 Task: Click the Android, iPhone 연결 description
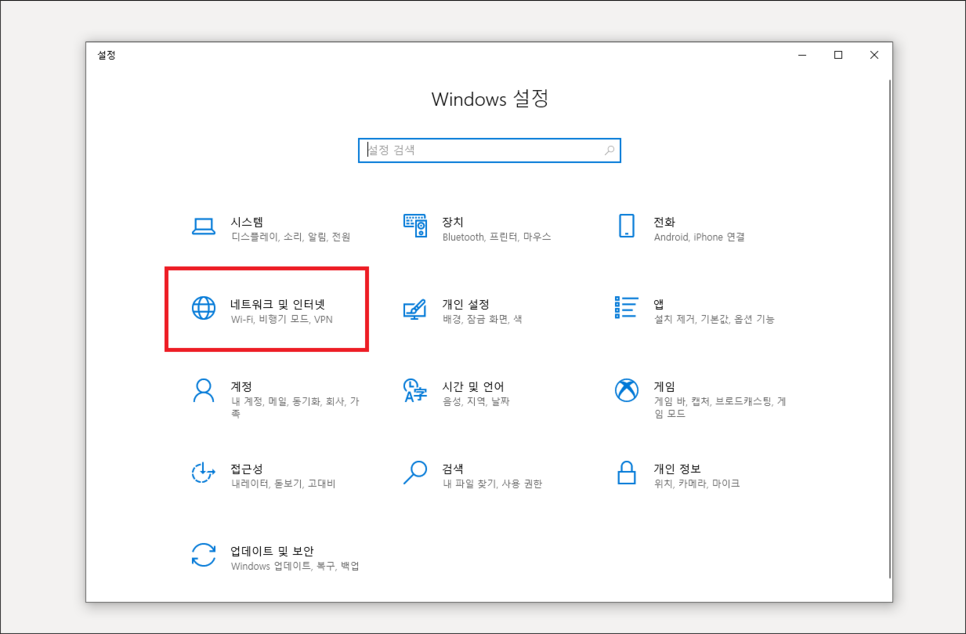(699, 237)
